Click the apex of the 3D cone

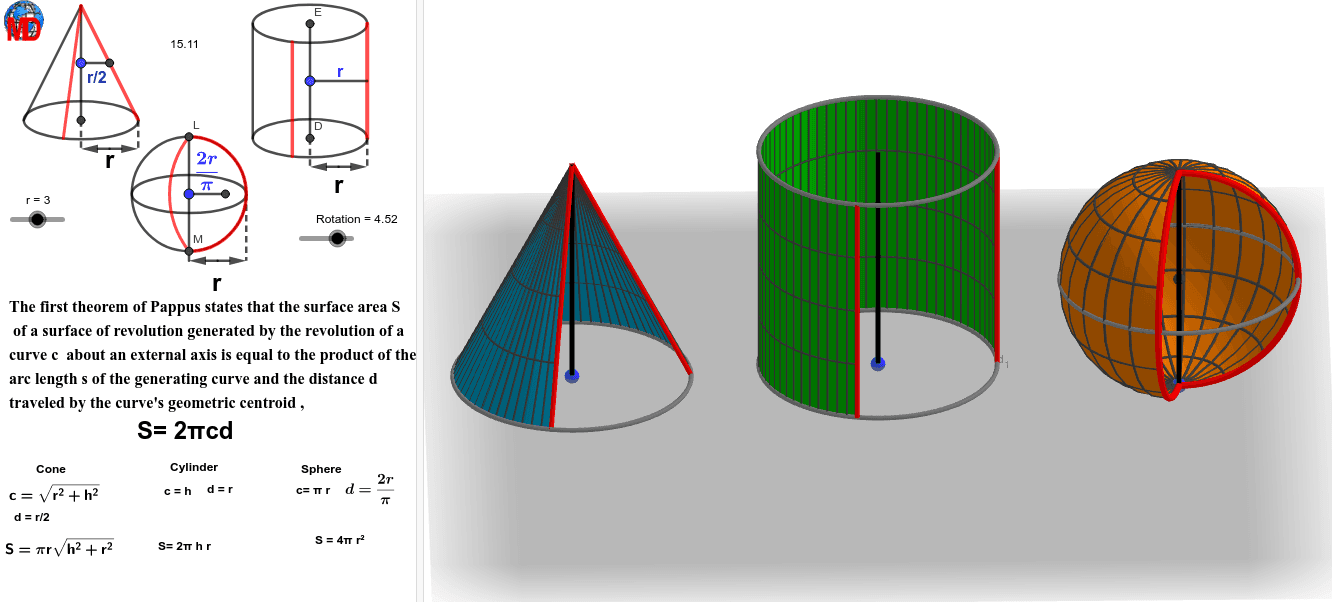tap(573, 165)
